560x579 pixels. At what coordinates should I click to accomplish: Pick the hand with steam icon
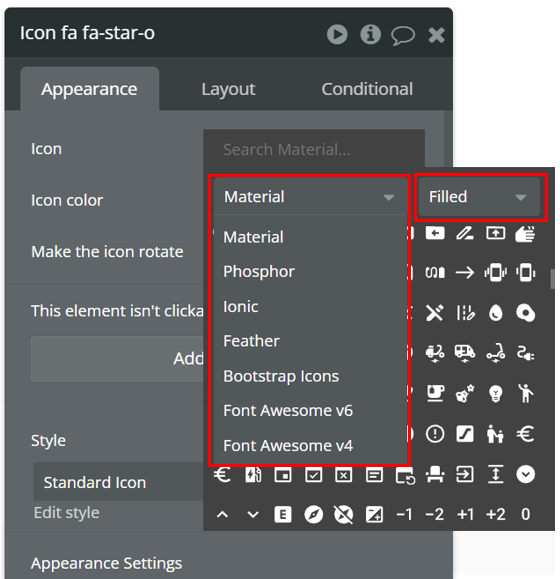[525, 233]
